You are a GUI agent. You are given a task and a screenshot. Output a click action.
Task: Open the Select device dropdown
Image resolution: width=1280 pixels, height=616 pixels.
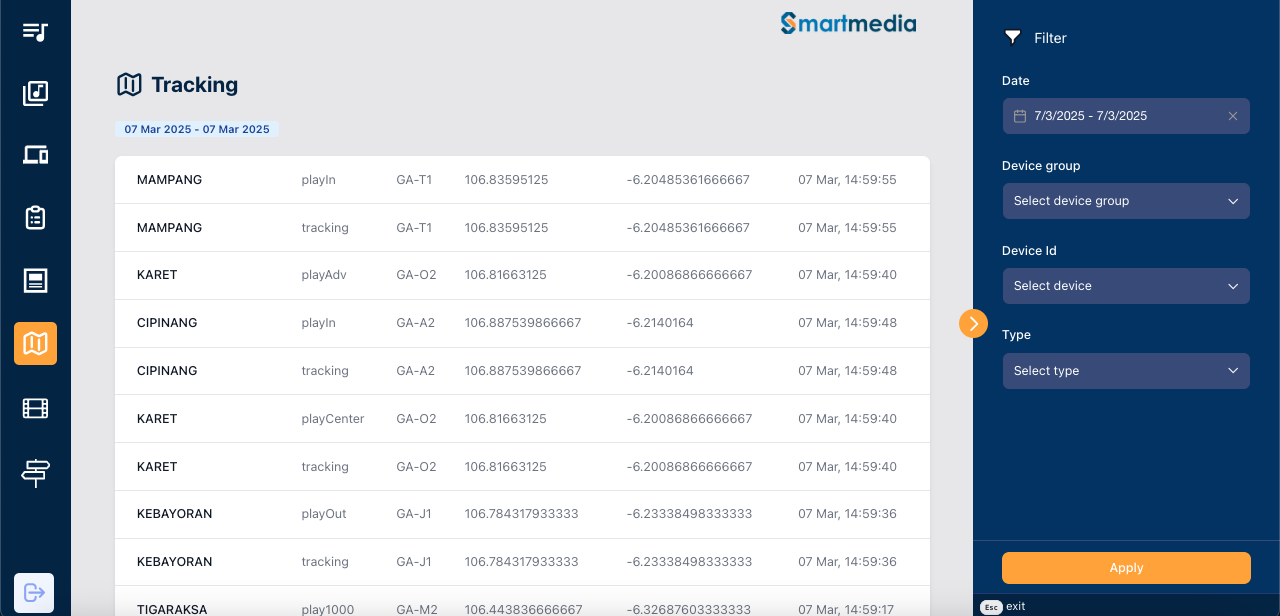click(x=1126, y=286)
